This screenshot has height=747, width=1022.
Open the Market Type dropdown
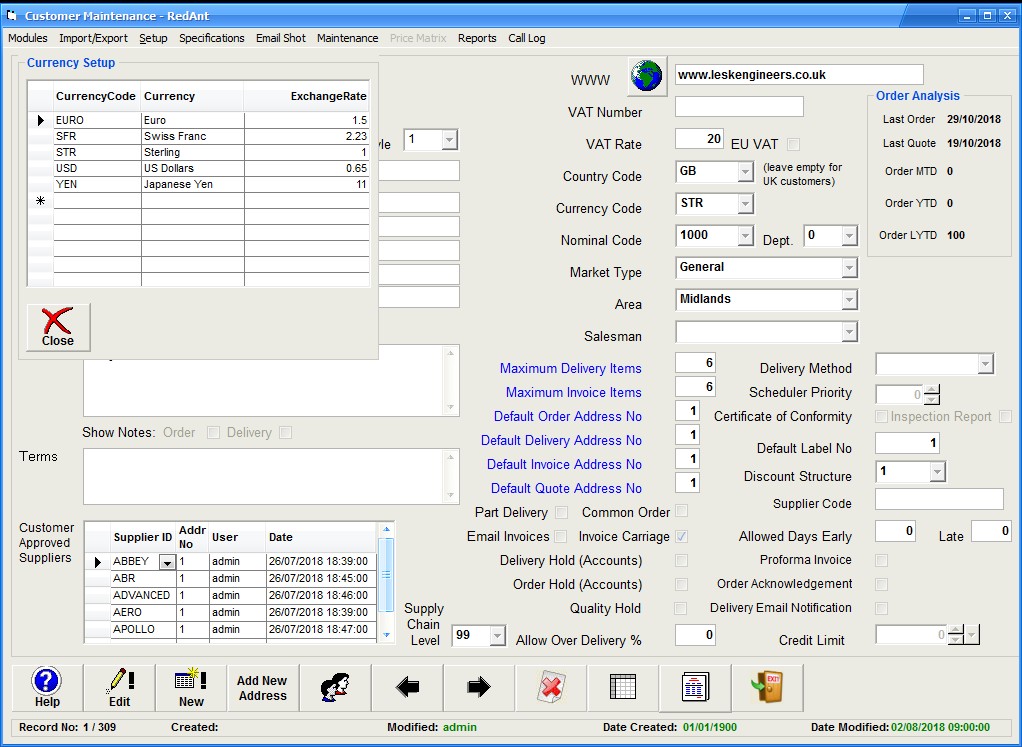point(849,268)
